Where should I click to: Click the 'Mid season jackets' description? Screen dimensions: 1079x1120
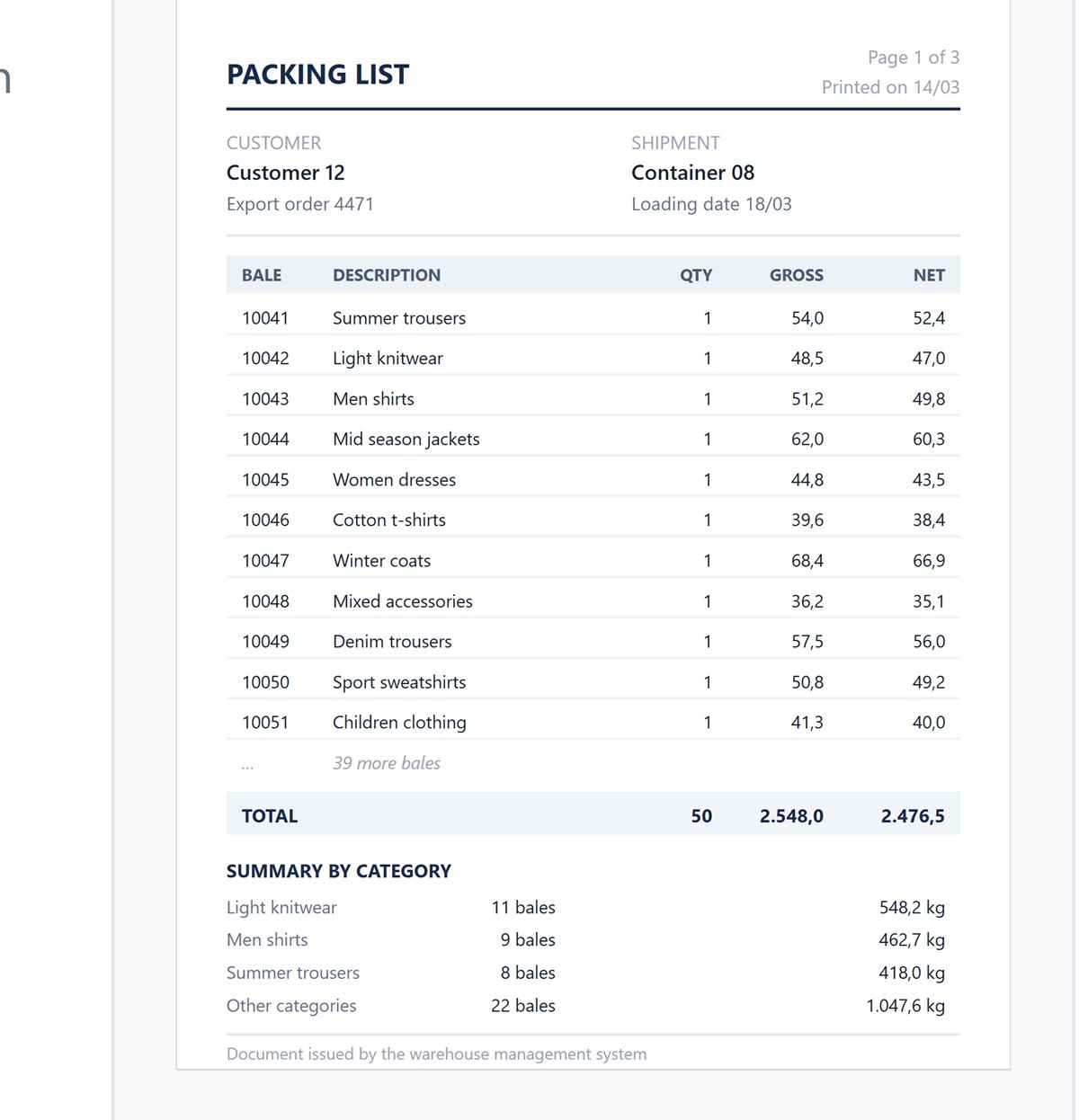(406, 440)
